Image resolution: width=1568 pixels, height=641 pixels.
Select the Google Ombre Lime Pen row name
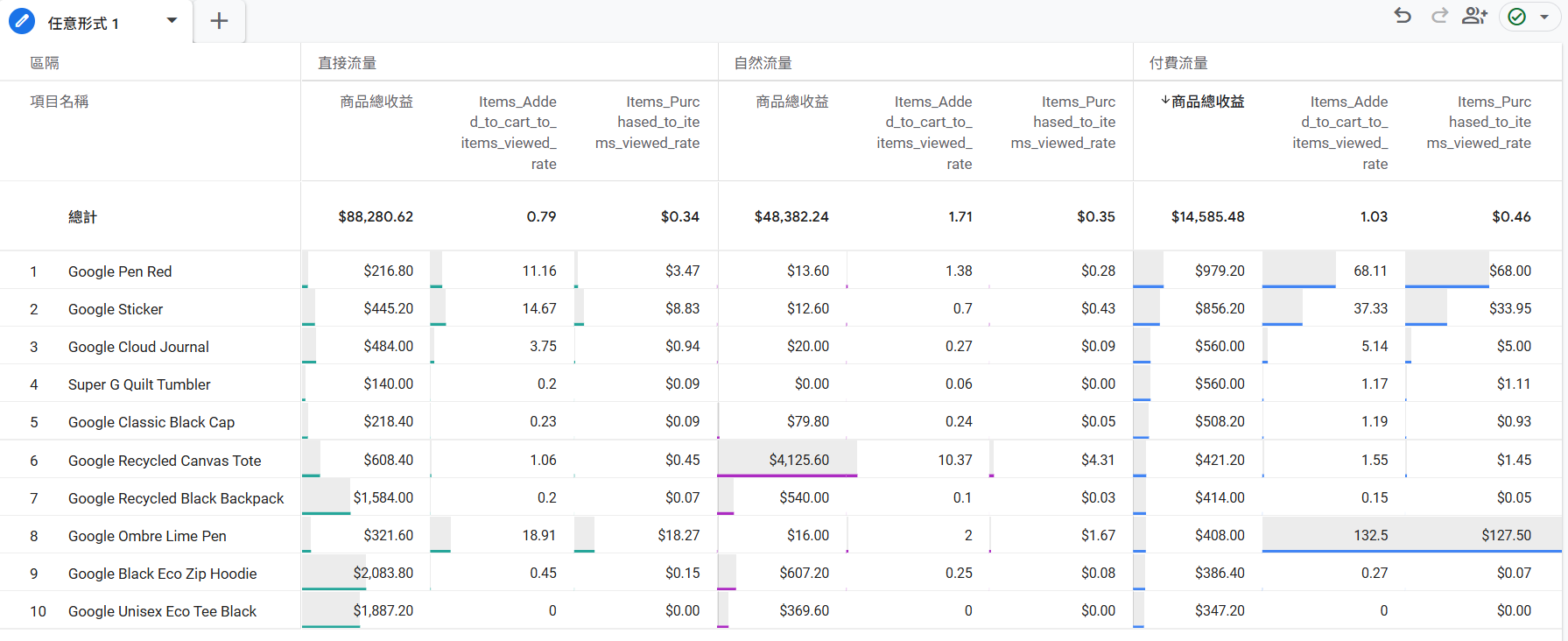(147, 536)
